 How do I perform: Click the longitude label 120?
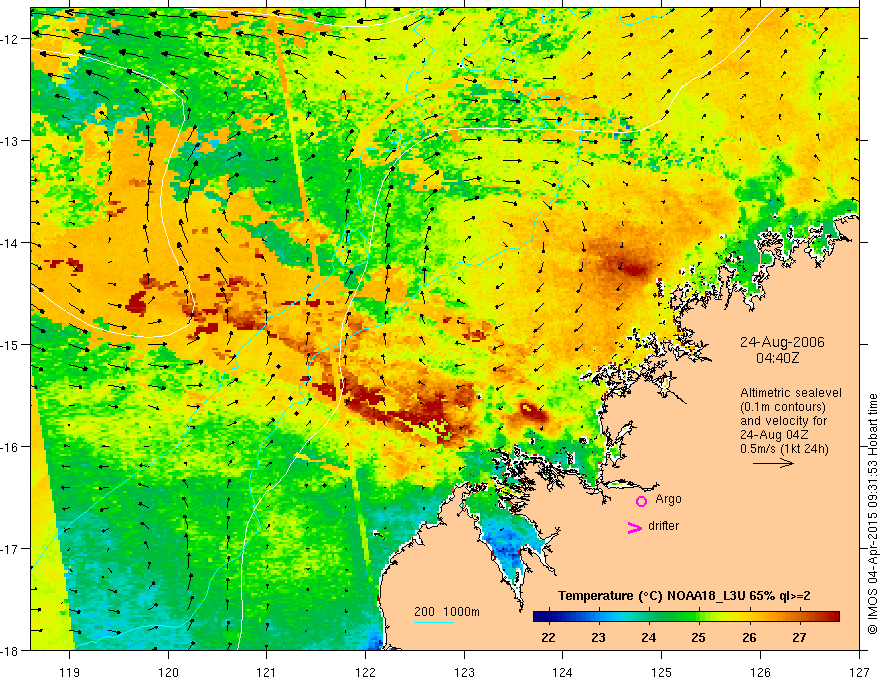point(168,672)
